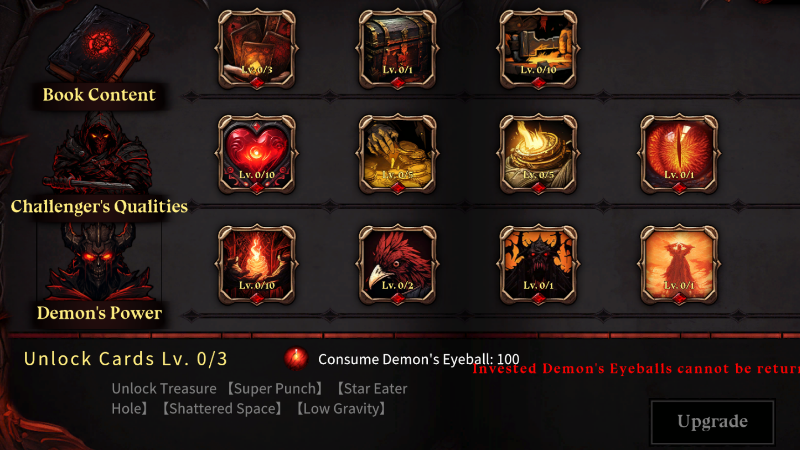Screen dimensions: 800x450
Task: Select the Unlock Cards skill icon
Action: click(x=257, y=49)
